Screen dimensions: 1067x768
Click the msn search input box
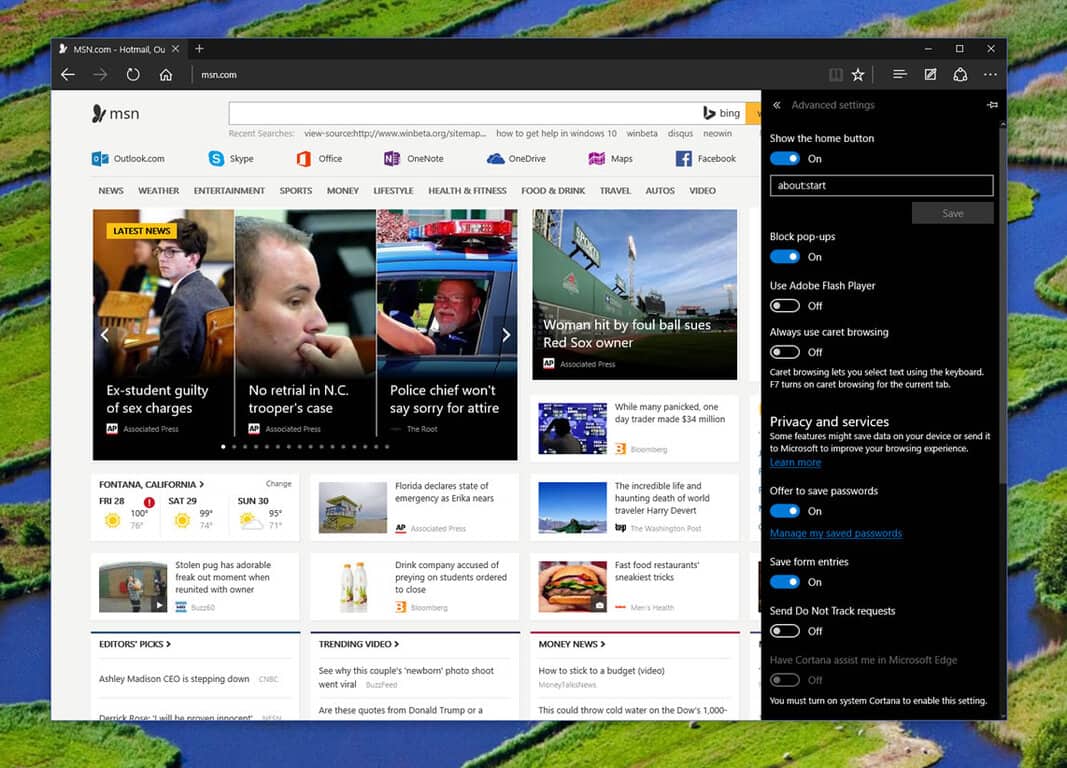pos(464,113)
